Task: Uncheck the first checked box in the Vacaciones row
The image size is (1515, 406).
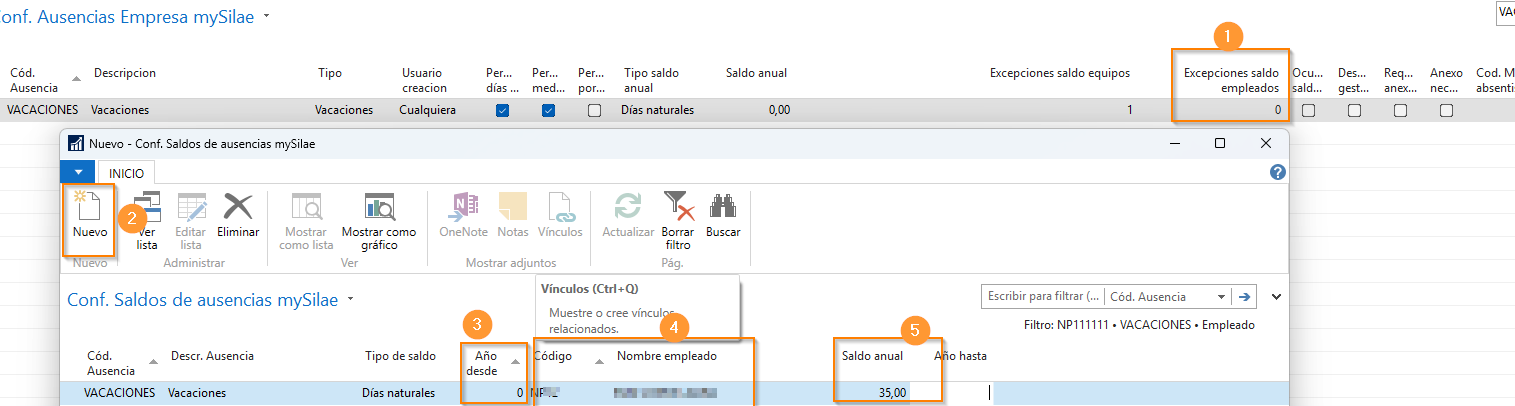Action: pyautogui.click(x=503, y=110)
